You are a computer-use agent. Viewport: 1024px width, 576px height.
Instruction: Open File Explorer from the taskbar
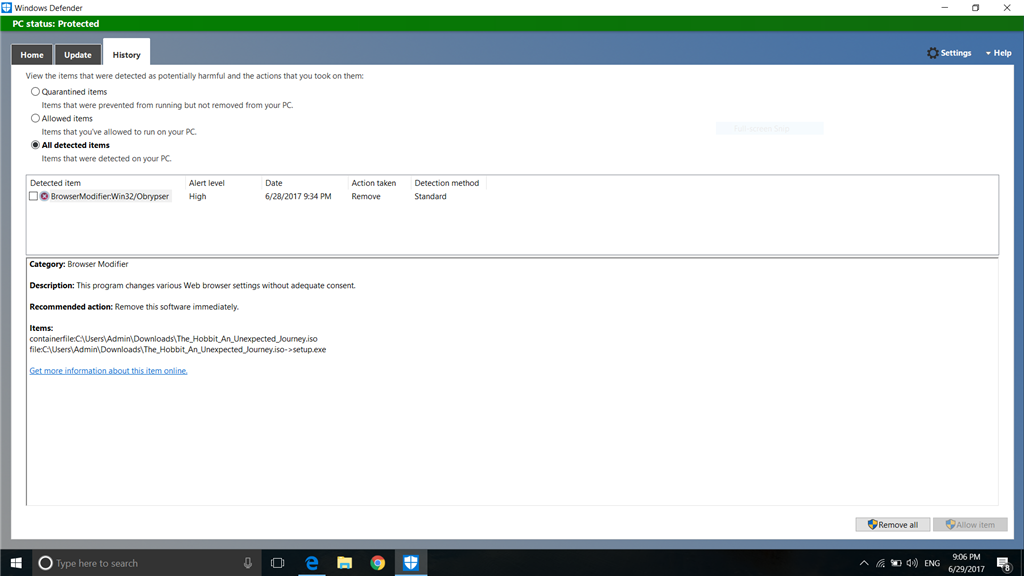coord(344,563)
